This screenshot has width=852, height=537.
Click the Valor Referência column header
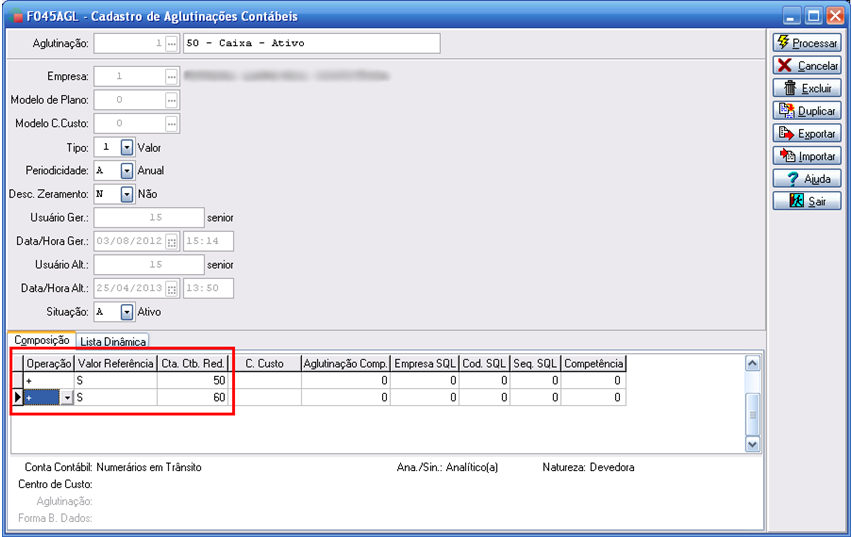point(116,364)
